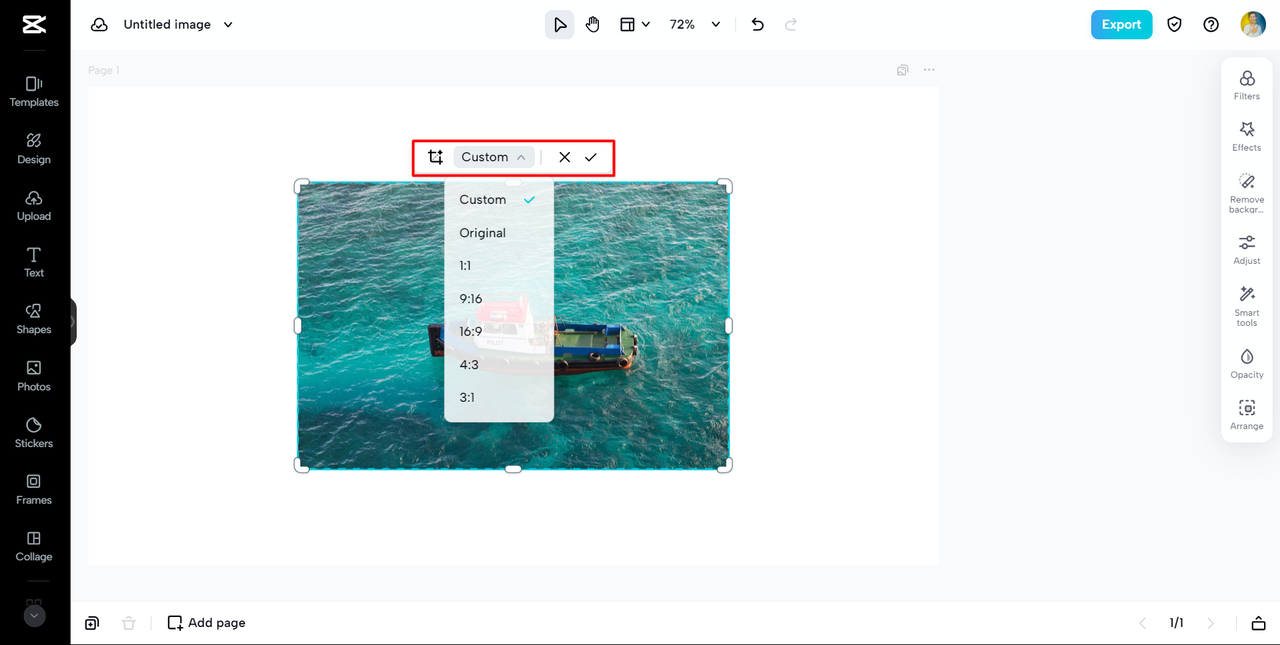The height and width of the screenshot is (645, 1280).
Task: Open the 72% zoom level dropdown
Action: point(695,25)
